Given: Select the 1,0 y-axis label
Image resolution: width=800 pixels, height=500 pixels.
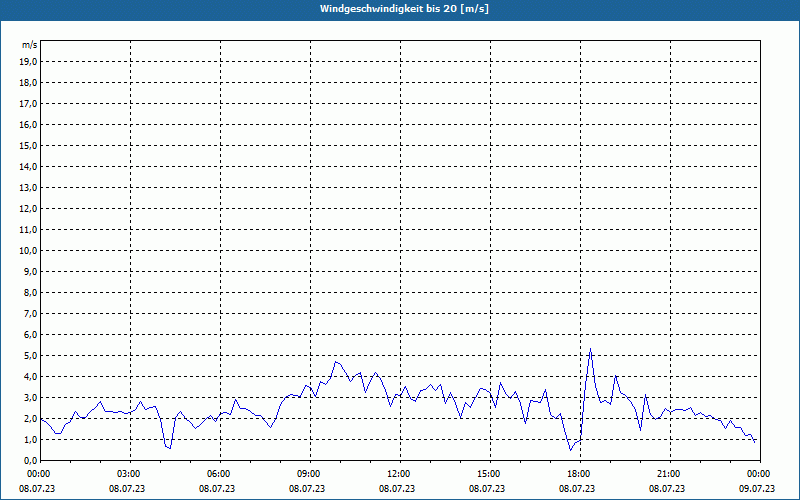Looking at the screenshot, I should pos(30,440).
